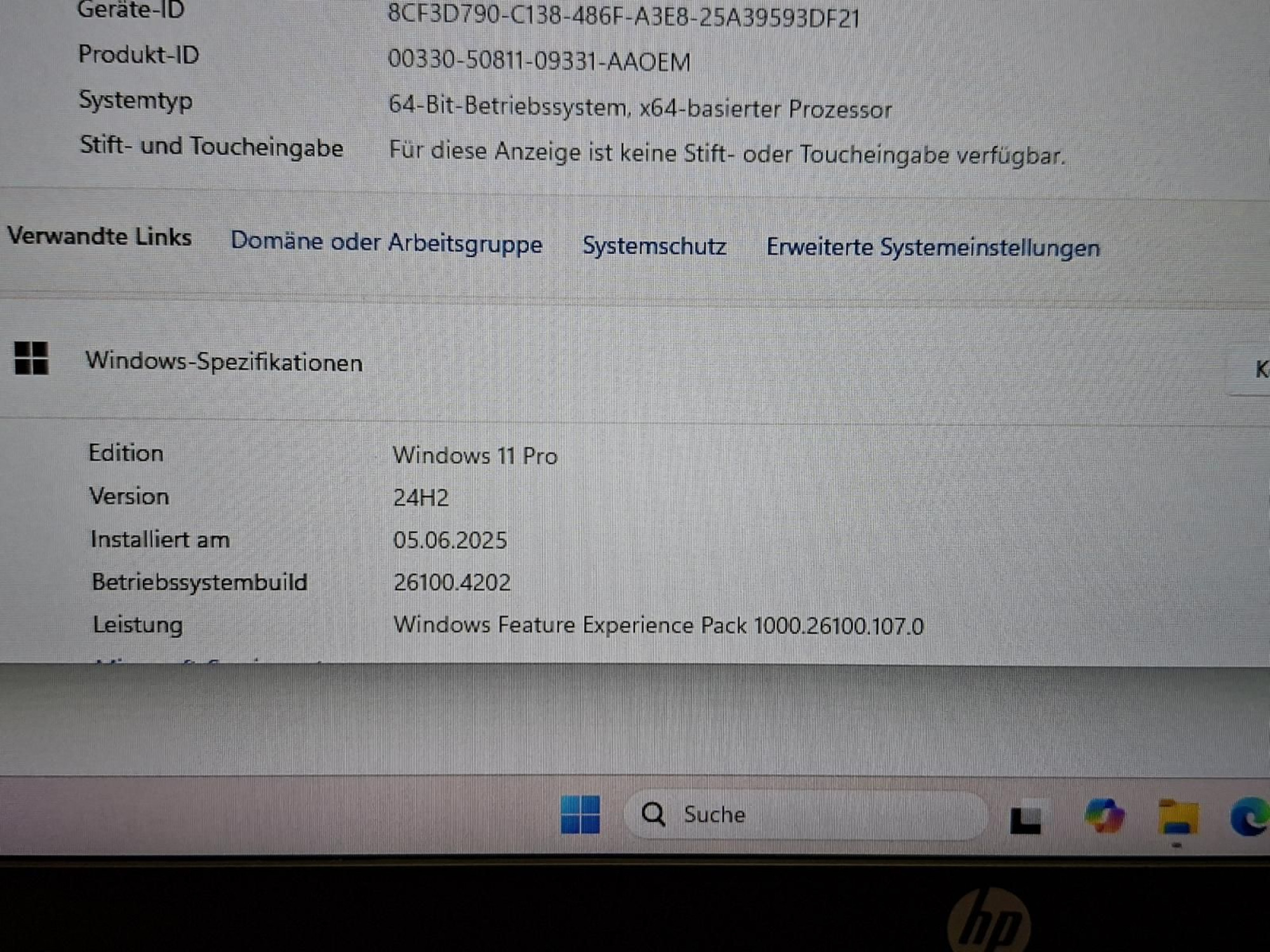The width and height of the screenshot is (1270, 952).
Task: Click the Installiert am label
Action: (160, 539)
